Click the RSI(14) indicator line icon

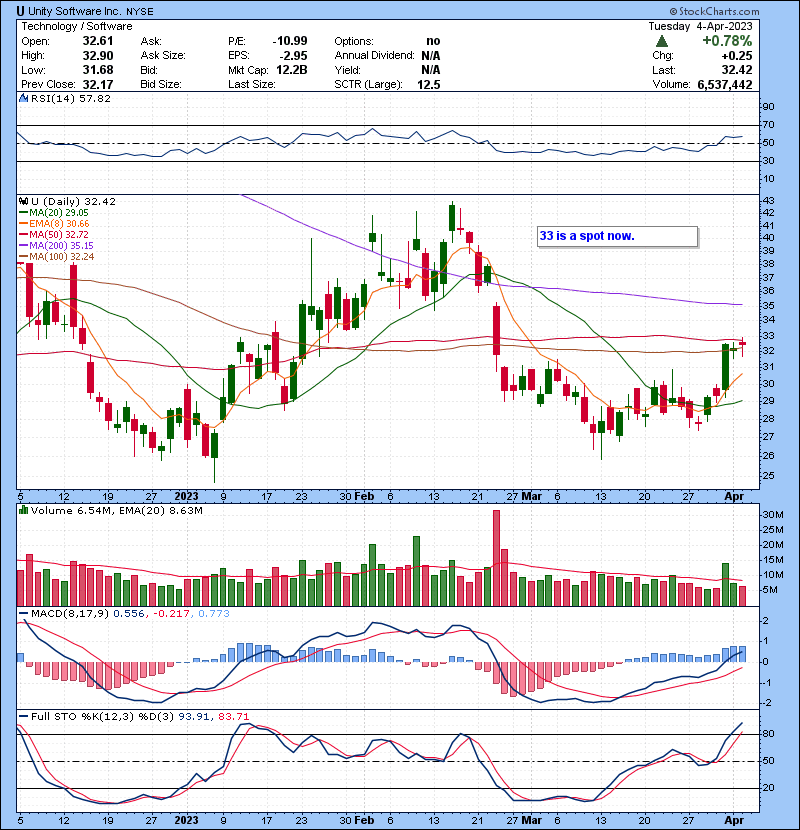tap(23, 98)
